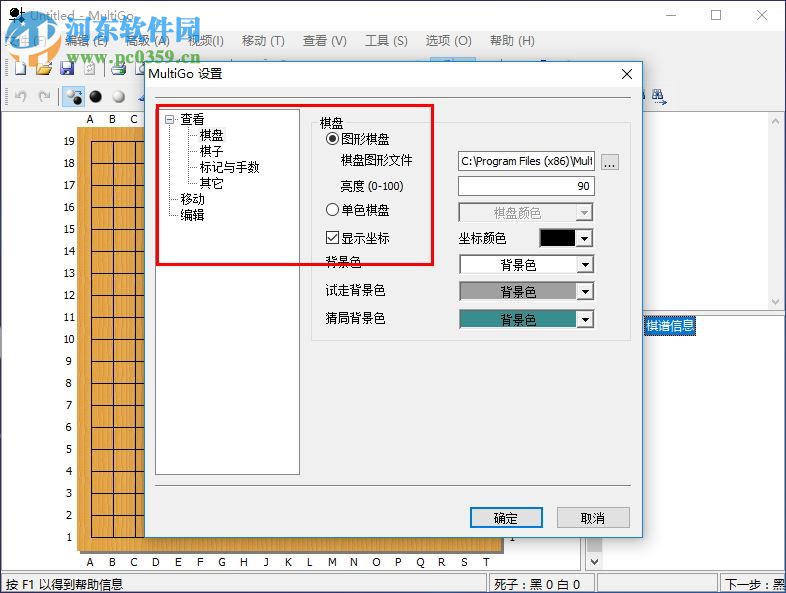This screenshot has height=593, width=786.
Task: Click scroll-down arrow below the board
Action: (594, 562)
